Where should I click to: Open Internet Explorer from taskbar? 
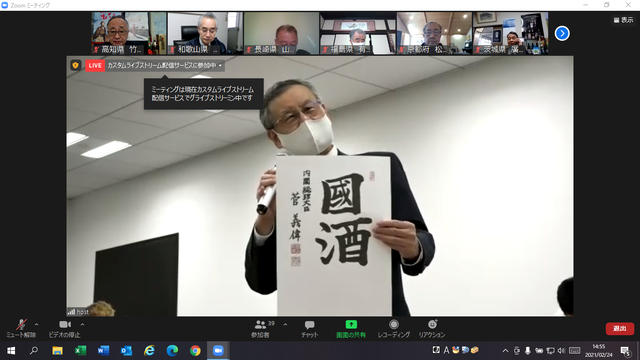click(149, 351)
